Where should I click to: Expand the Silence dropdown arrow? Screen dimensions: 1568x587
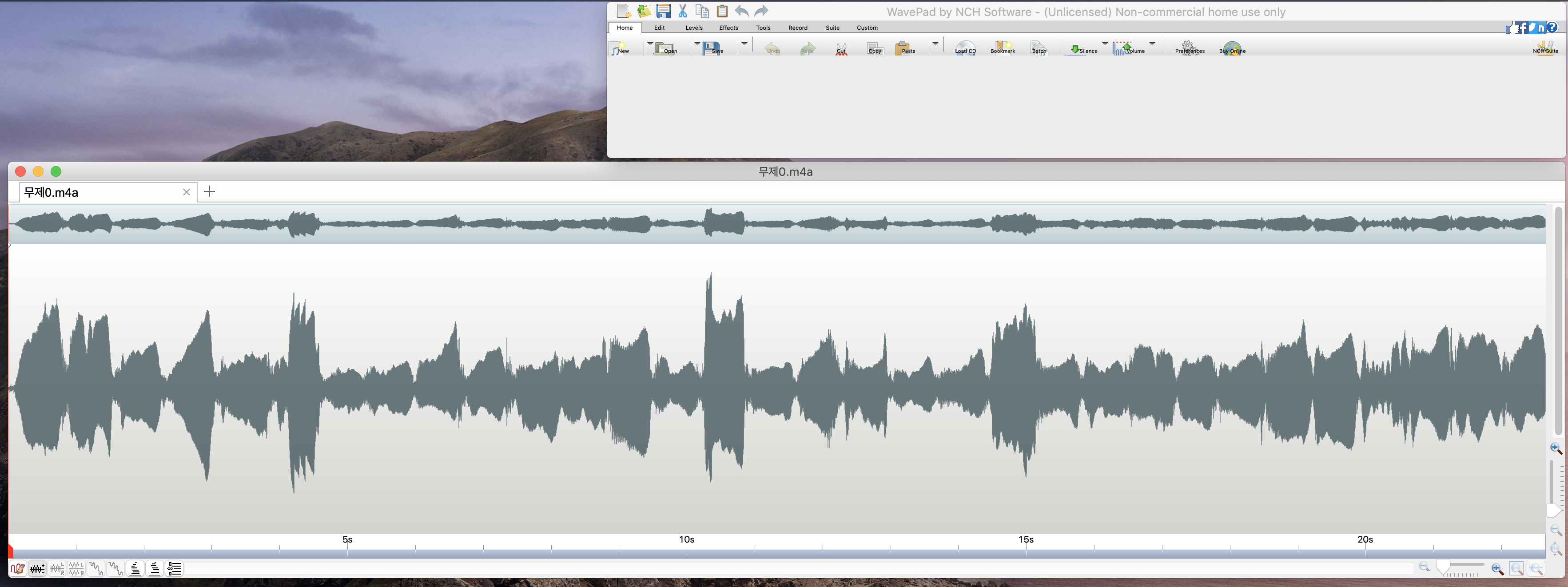click(1105, 43)
